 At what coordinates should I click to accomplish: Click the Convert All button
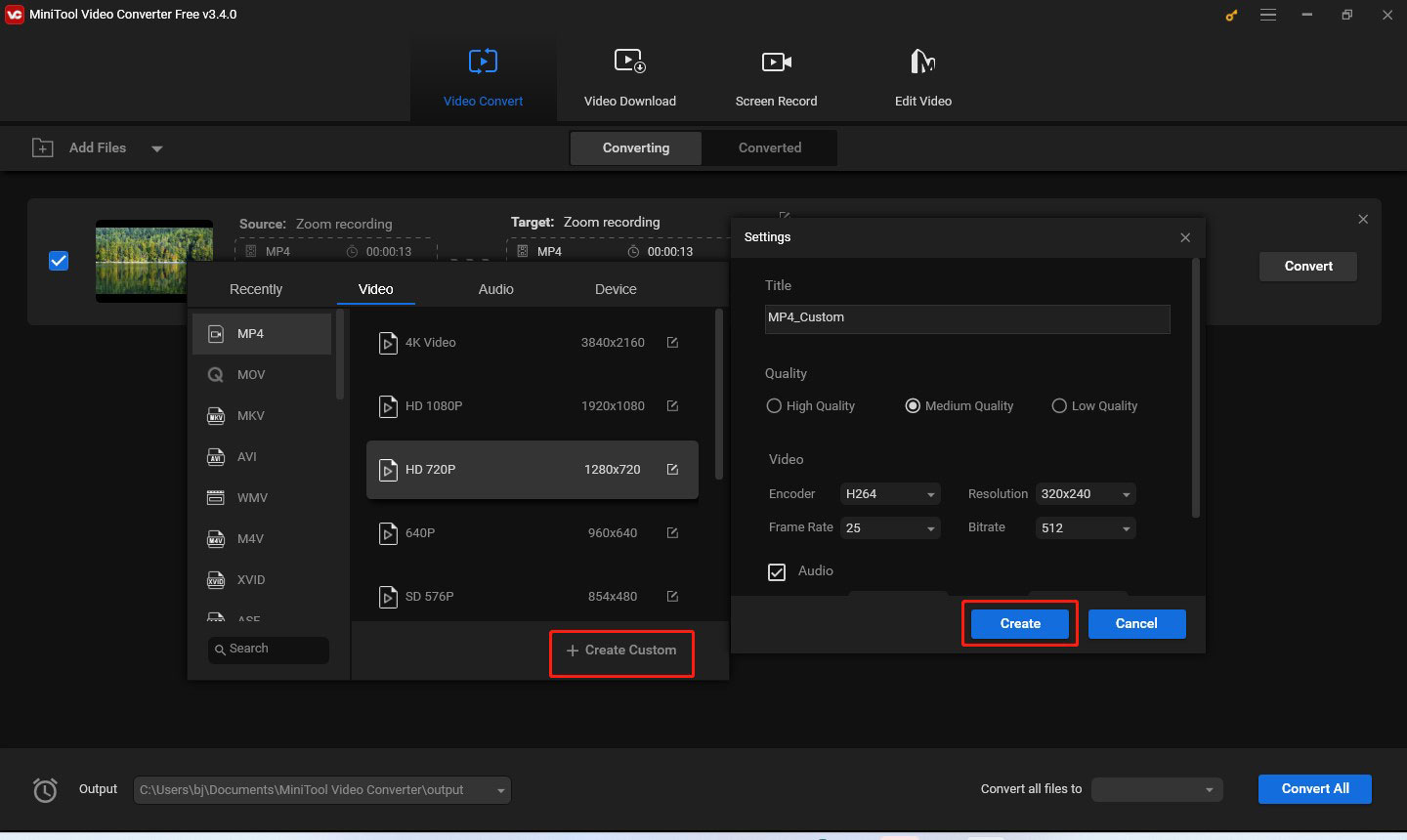click(x=1315, y=789)
